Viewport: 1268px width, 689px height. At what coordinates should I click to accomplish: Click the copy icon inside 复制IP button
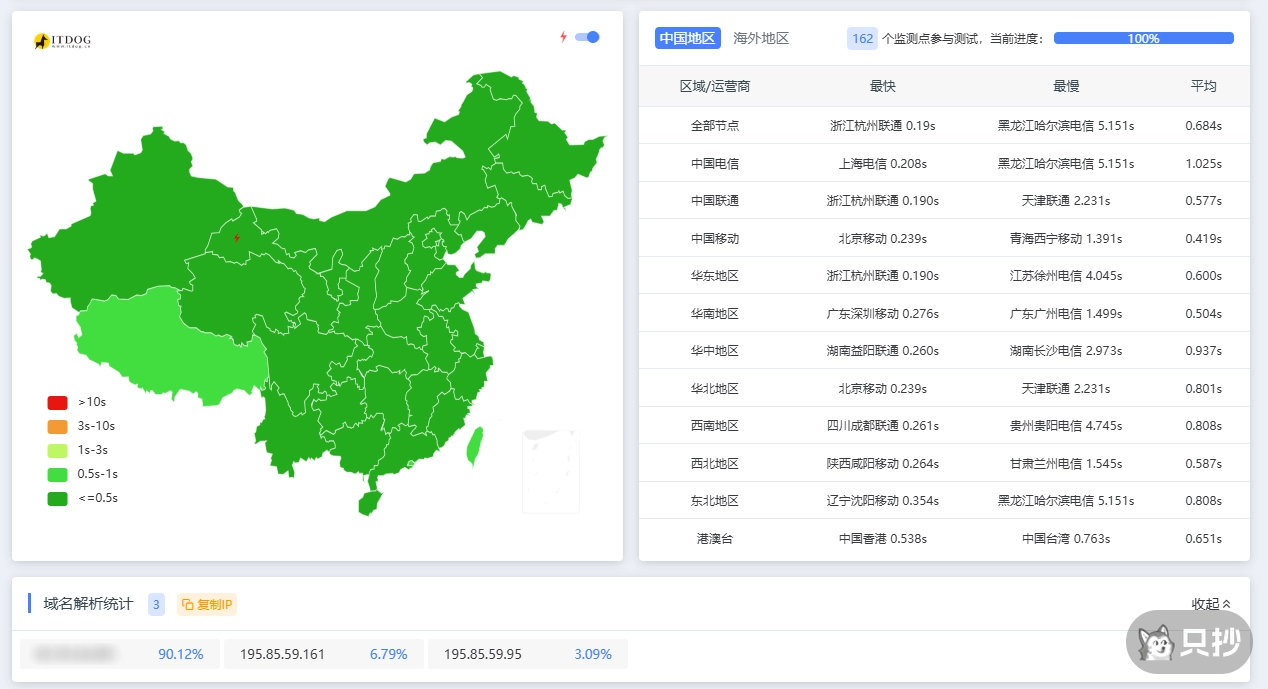[x=188, y=604]
